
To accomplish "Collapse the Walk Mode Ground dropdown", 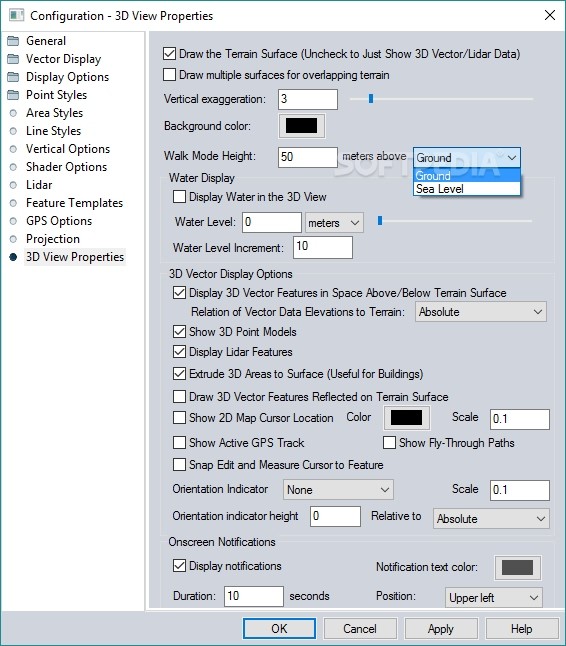I will click(x=467, y=157).
